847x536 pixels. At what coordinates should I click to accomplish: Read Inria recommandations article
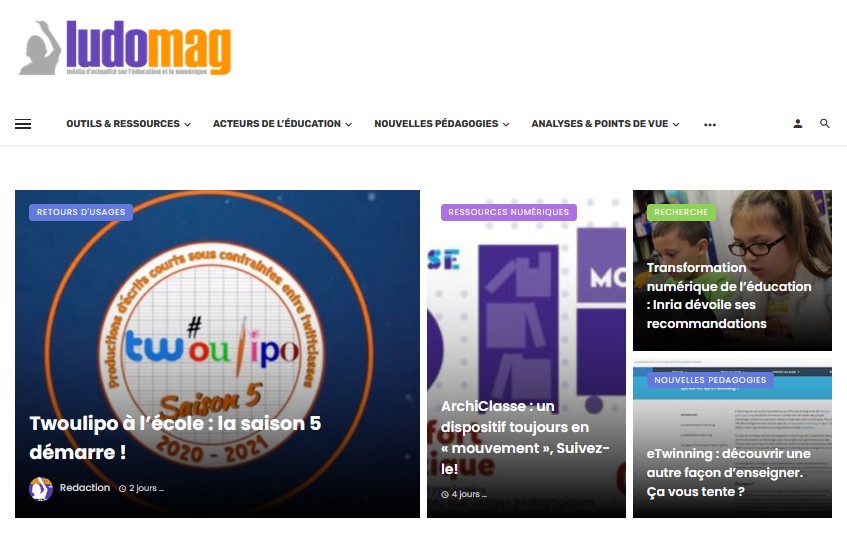[x=729, y=296]
